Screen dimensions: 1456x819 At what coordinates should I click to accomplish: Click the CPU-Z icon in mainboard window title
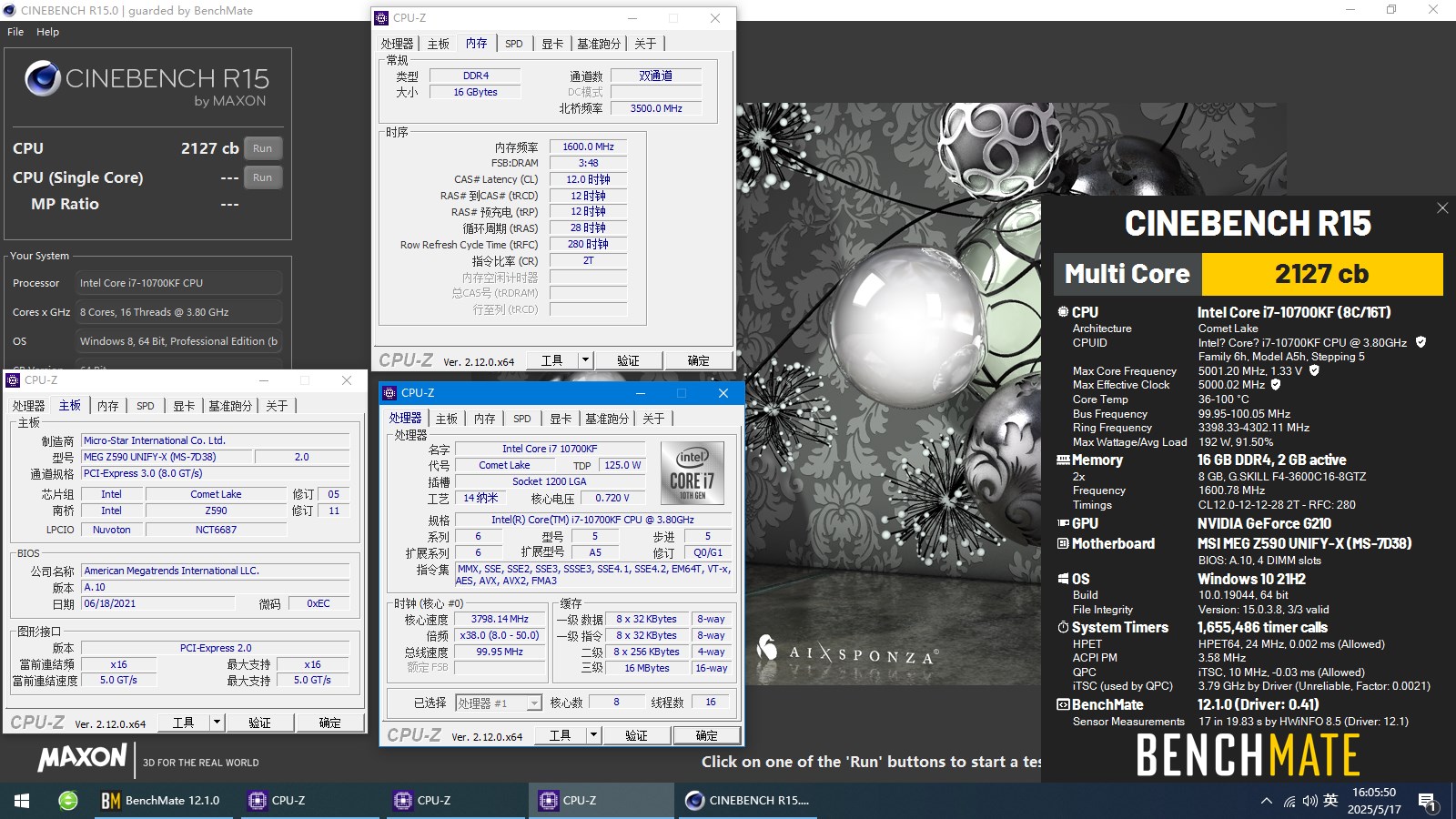point(14,380)
